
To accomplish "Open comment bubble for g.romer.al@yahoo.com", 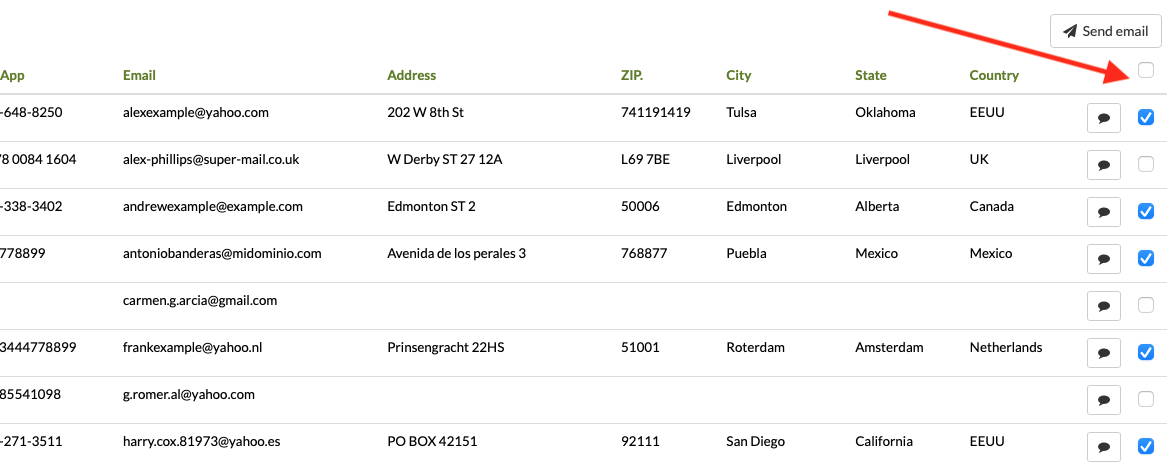I will click(x=1104, y=400).
